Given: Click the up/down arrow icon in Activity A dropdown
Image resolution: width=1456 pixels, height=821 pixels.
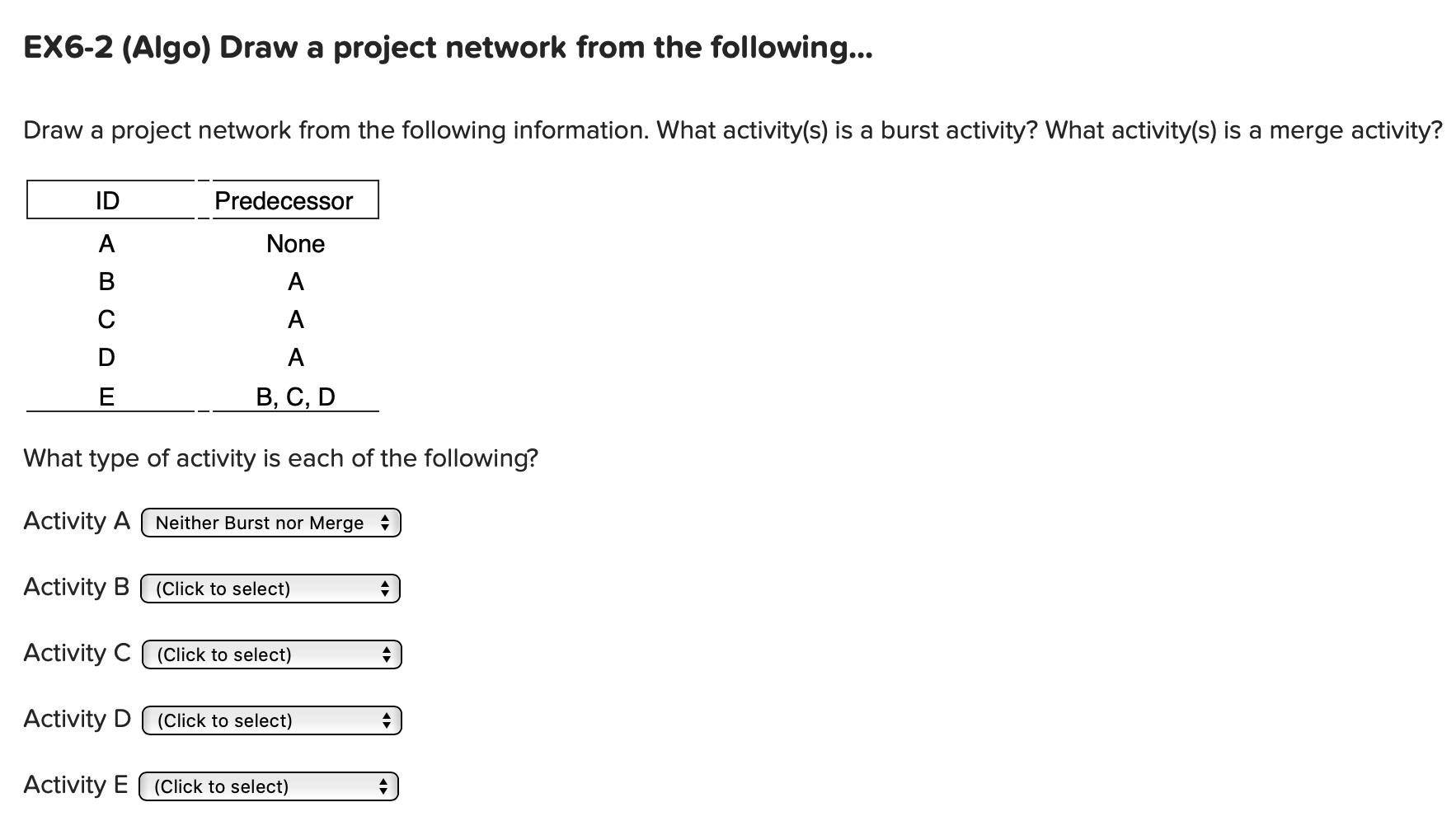Looking at the screenshot, I should point(386,522).
